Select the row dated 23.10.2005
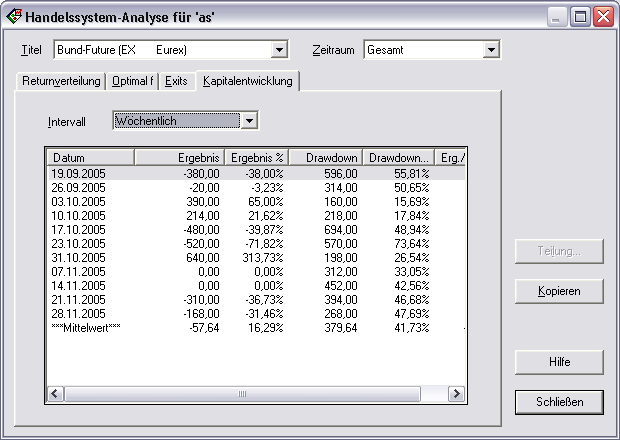Image resolution: width=620 pixels, height=440 pixels. 256,244
